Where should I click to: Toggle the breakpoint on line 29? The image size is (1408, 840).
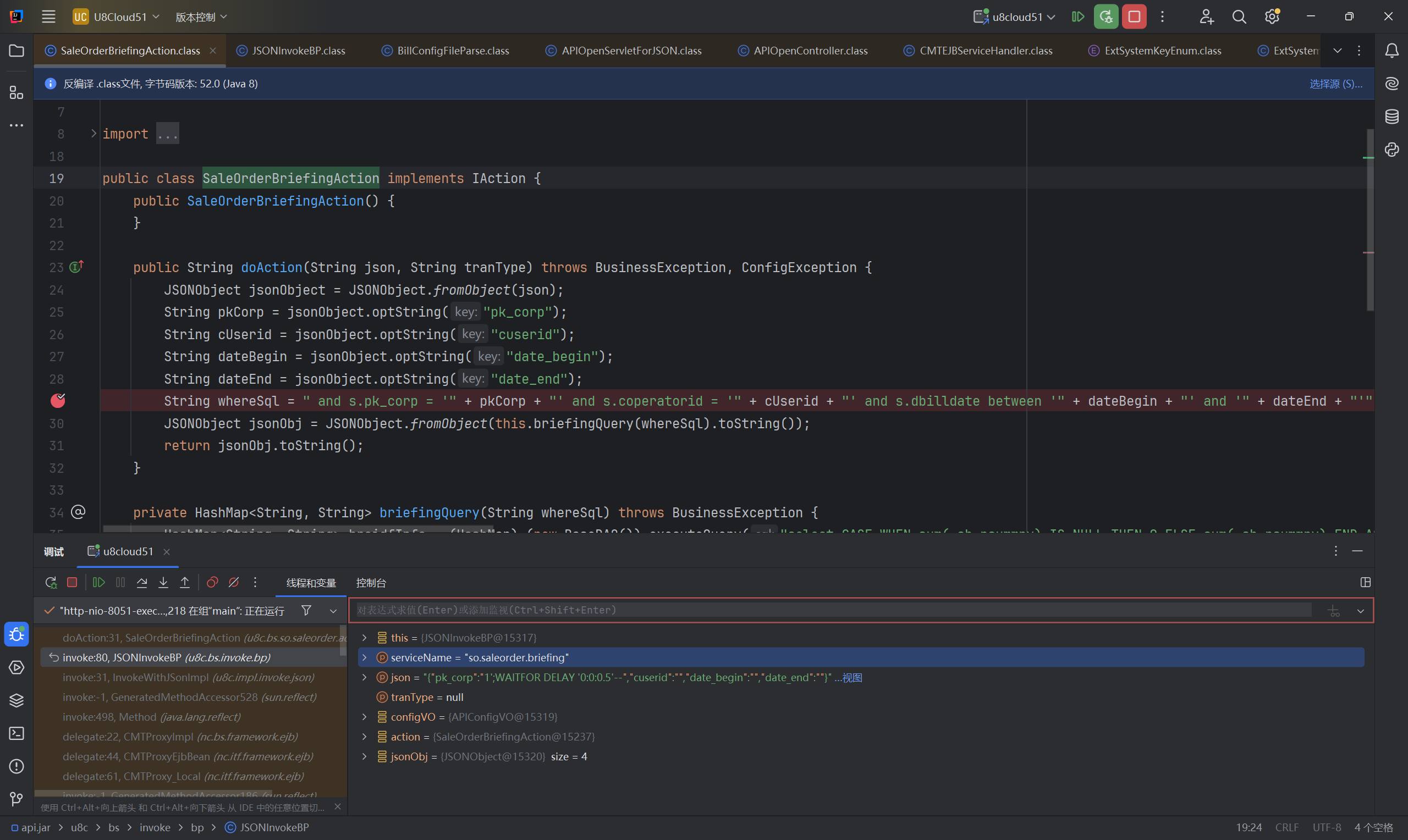coord(58,401)
